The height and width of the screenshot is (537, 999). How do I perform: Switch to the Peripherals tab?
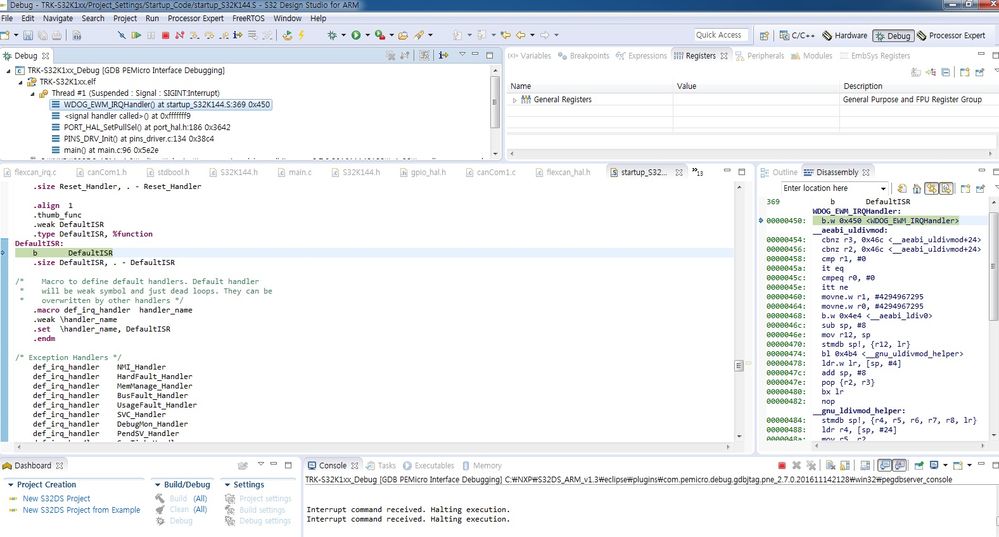[x=759, y=56]
